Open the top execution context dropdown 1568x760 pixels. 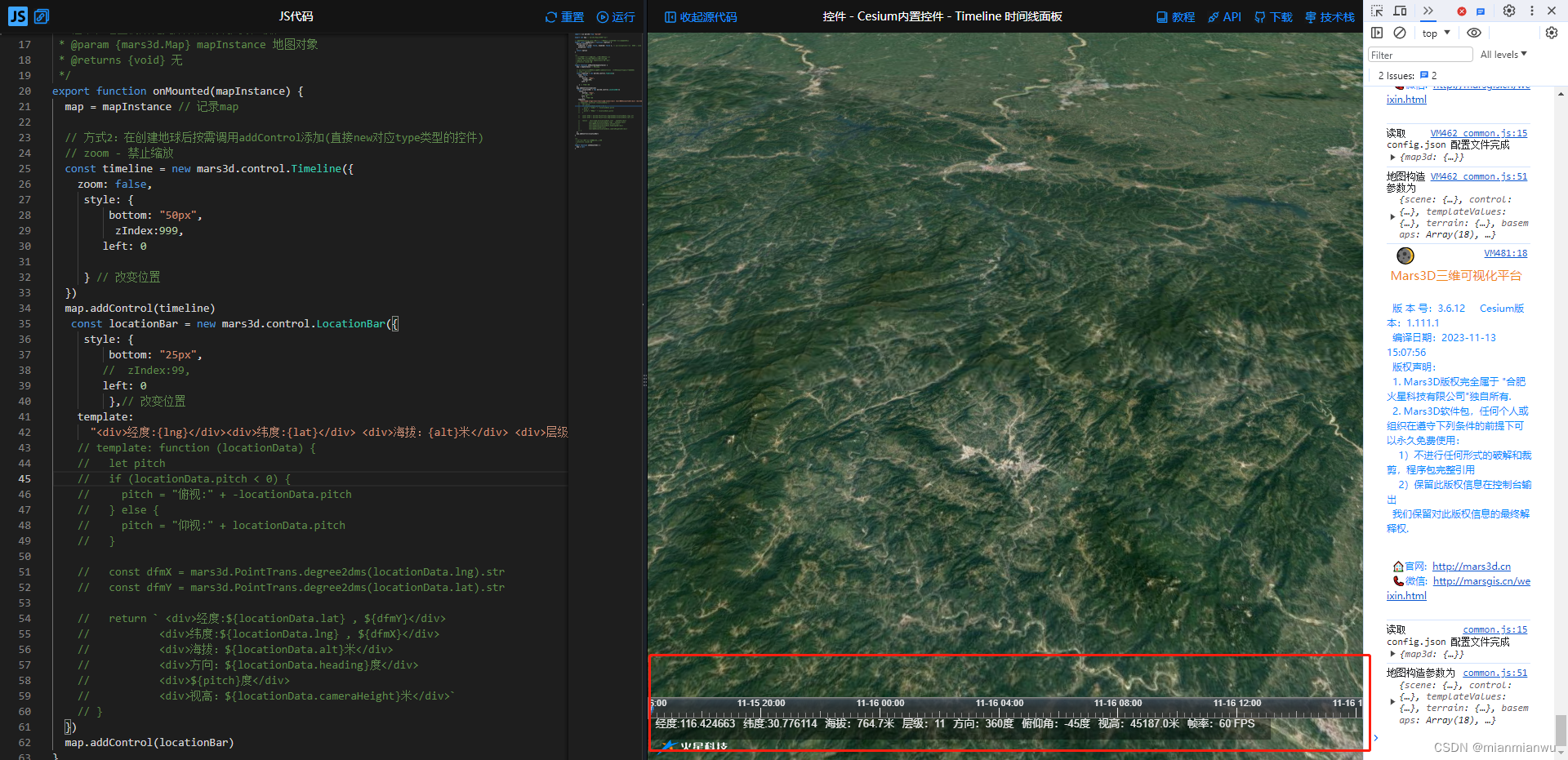1435,33
